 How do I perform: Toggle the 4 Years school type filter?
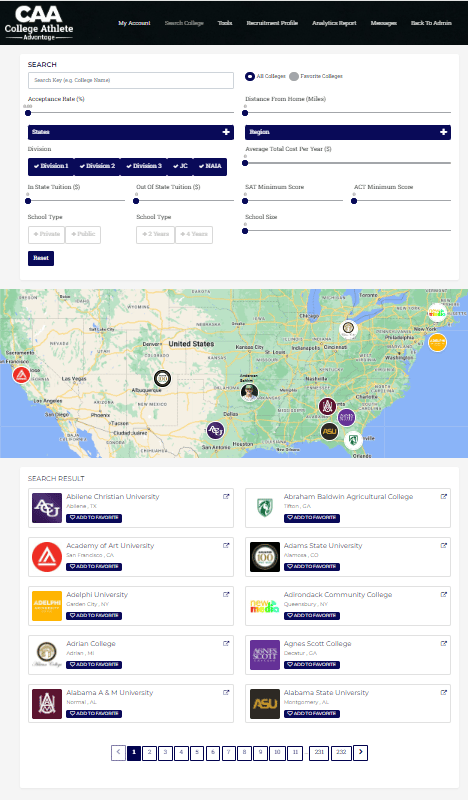(194, 234)
